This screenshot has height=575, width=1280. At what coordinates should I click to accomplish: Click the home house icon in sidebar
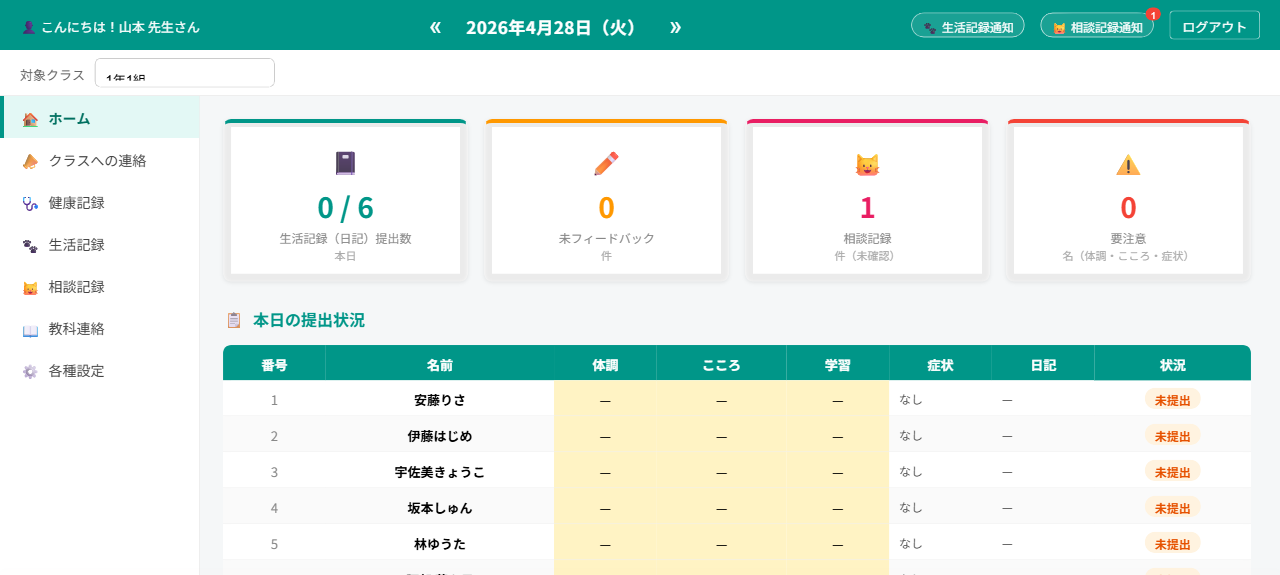30,119
